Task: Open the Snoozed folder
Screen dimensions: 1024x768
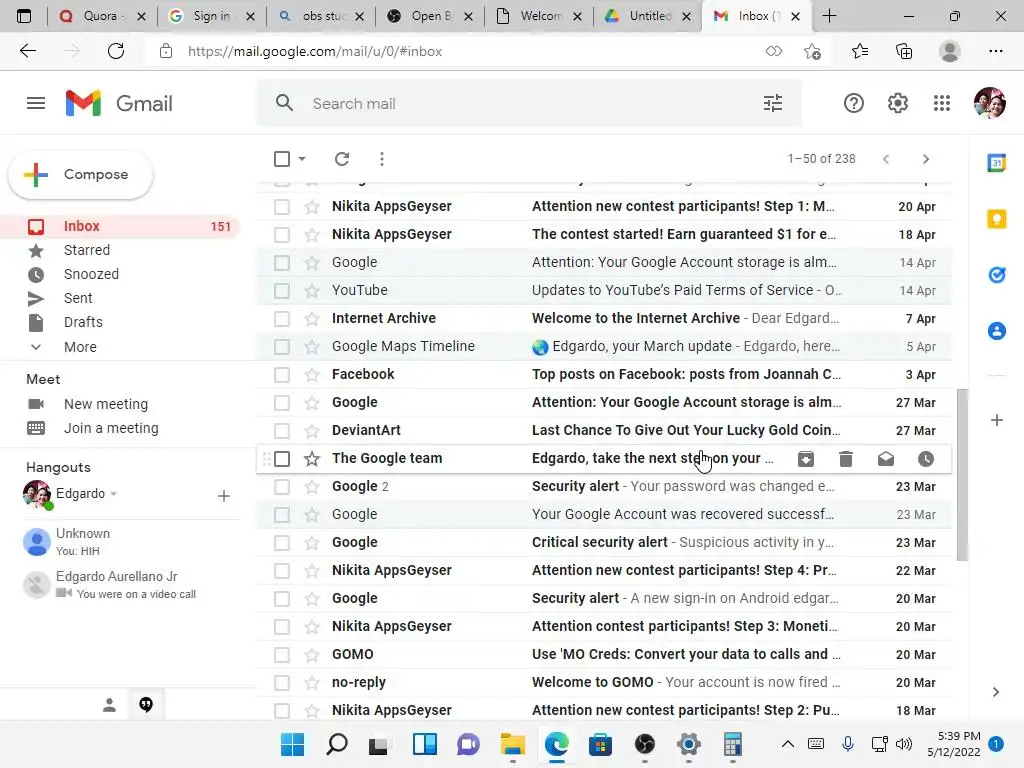Action: (x=91, y=274)
